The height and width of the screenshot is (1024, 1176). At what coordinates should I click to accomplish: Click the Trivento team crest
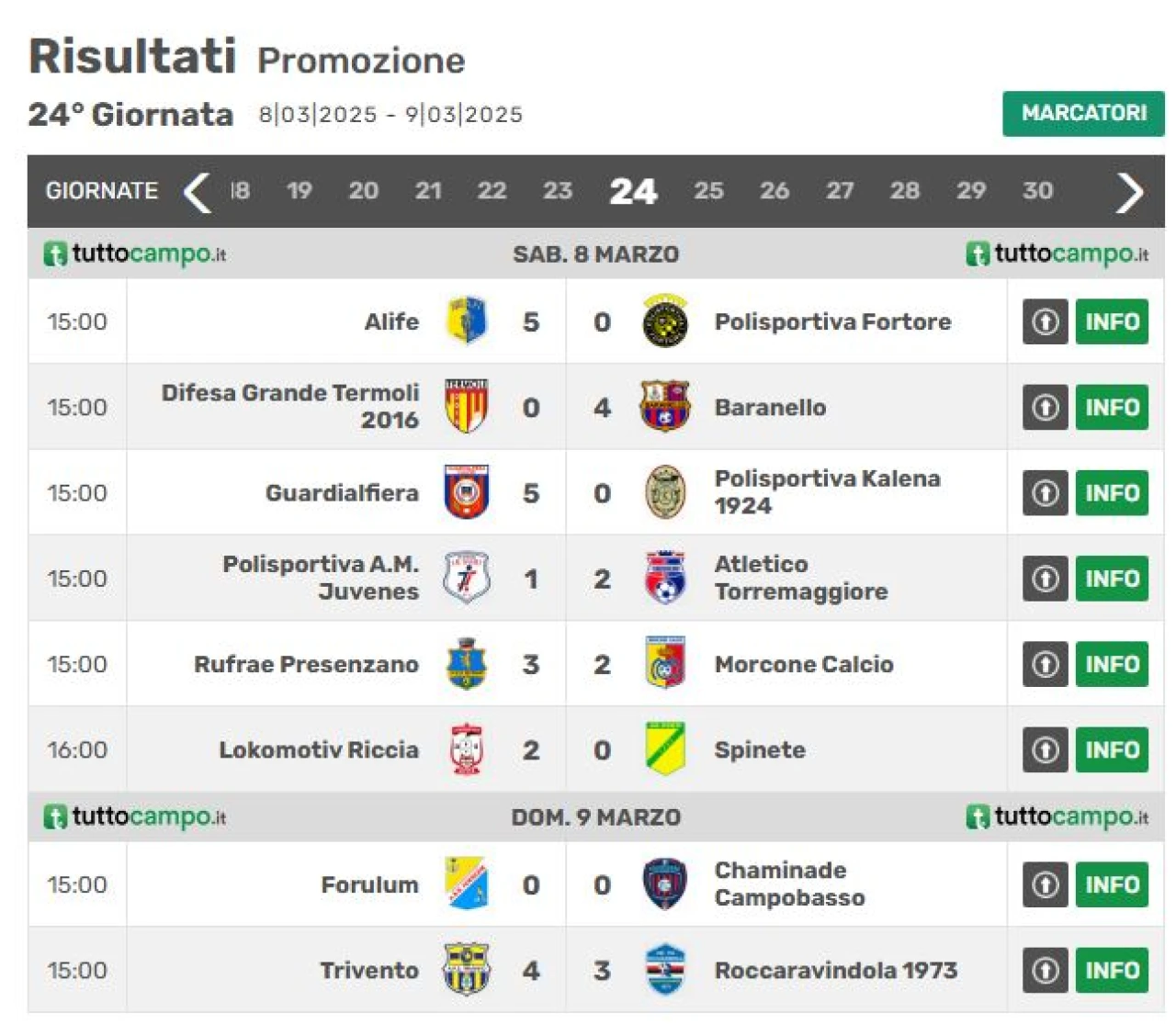pos(466,970)
